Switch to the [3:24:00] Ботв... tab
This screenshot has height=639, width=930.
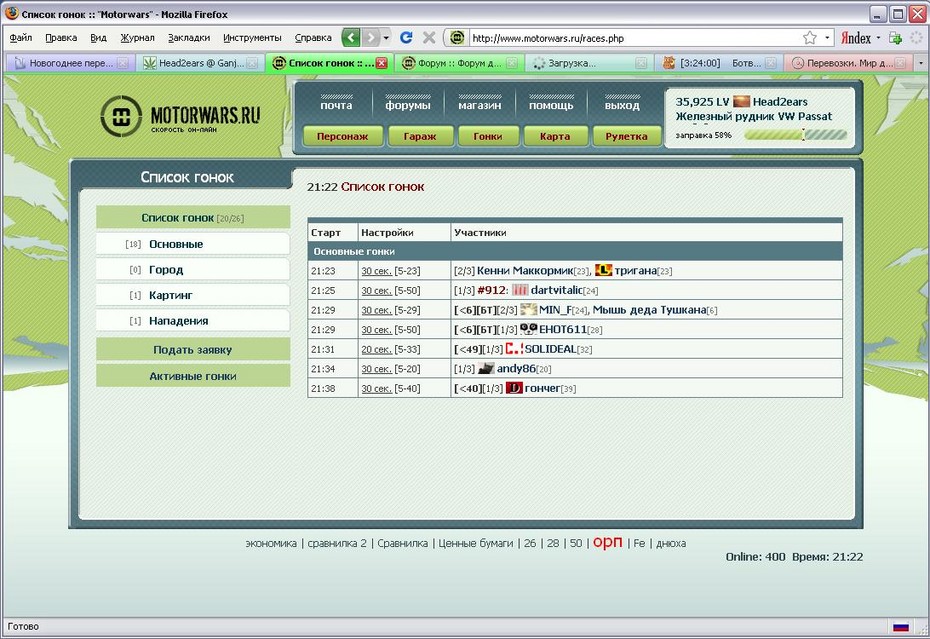tap(719, 63)
